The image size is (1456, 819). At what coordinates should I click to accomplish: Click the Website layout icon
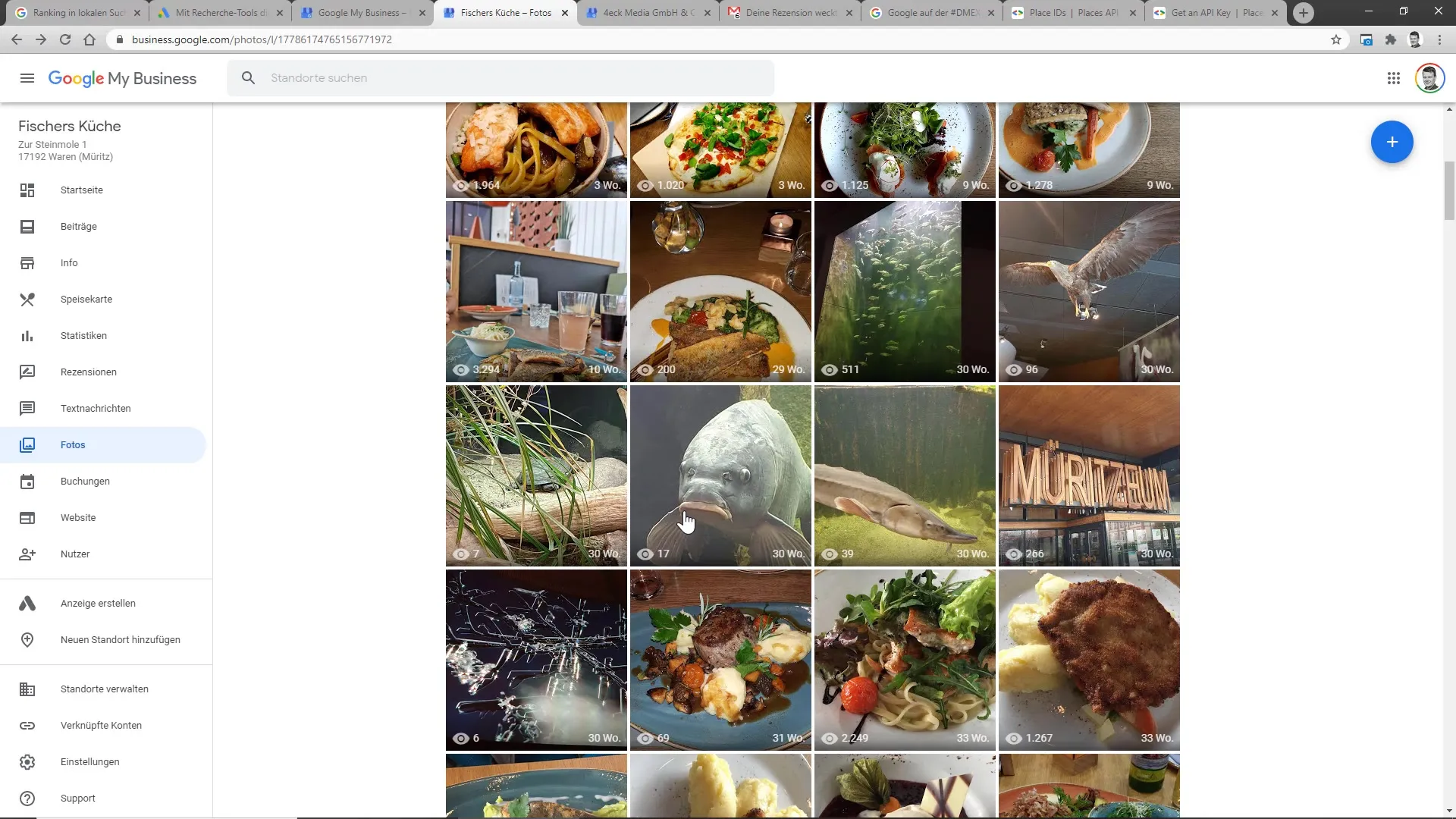(27, 518)
